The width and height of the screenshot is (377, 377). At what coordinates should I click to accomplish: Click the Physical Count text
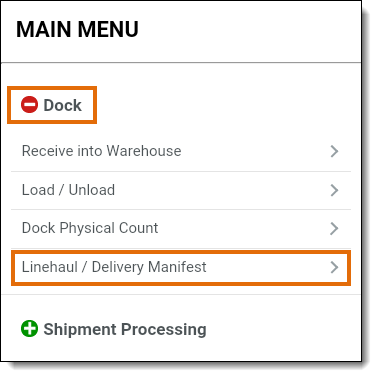point(109,229)
